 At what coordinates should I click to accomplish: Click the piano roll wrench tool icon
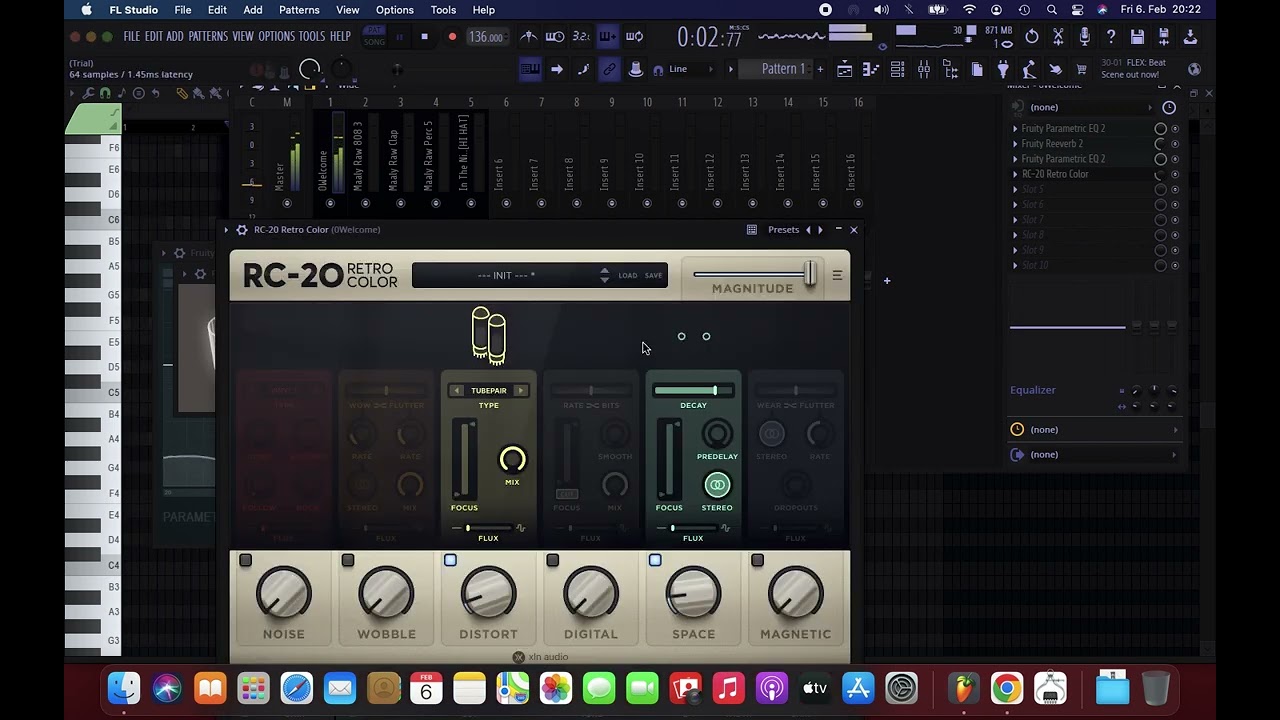coord(89,93)
